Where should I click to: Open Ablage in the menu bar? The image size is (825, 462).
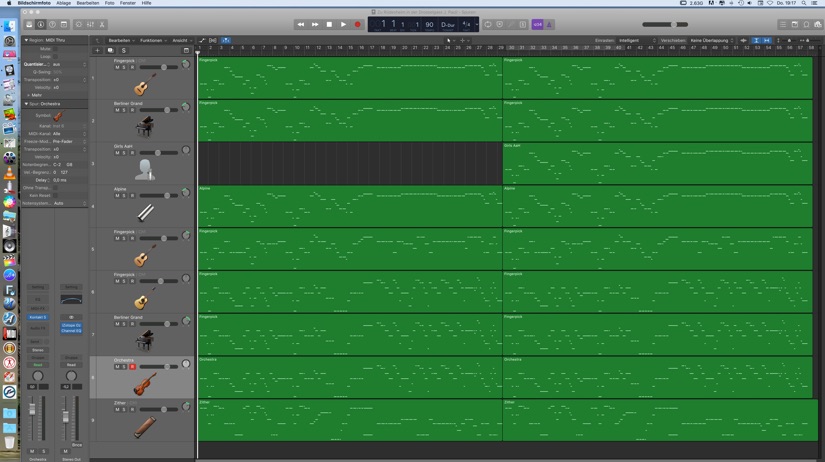point(63,3)
